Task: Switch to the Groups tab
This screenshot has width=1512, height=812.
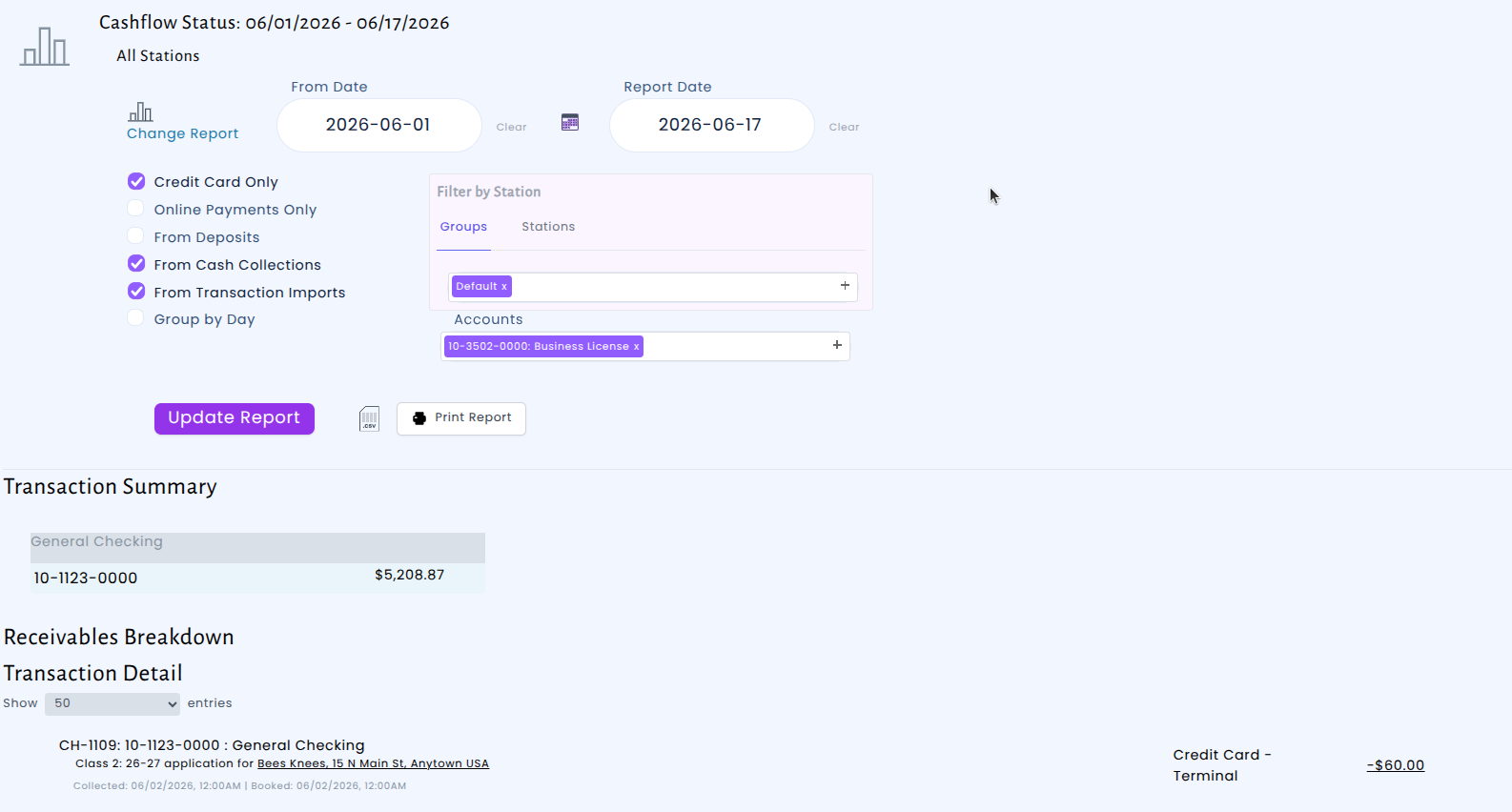Action: 463,227
